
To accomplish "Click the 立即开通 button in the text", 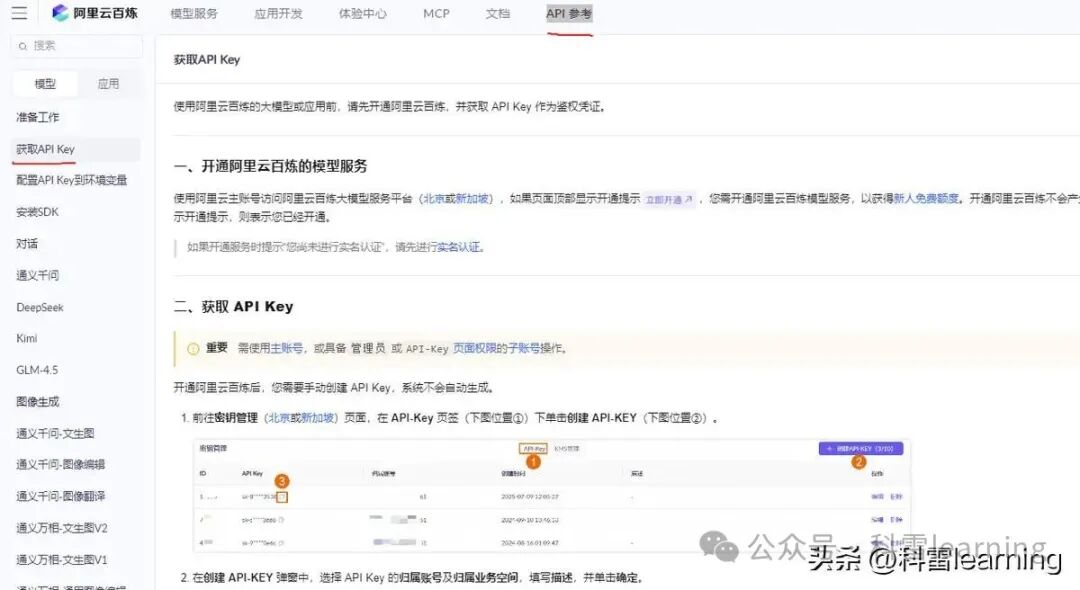I will (x=669, y=199).
